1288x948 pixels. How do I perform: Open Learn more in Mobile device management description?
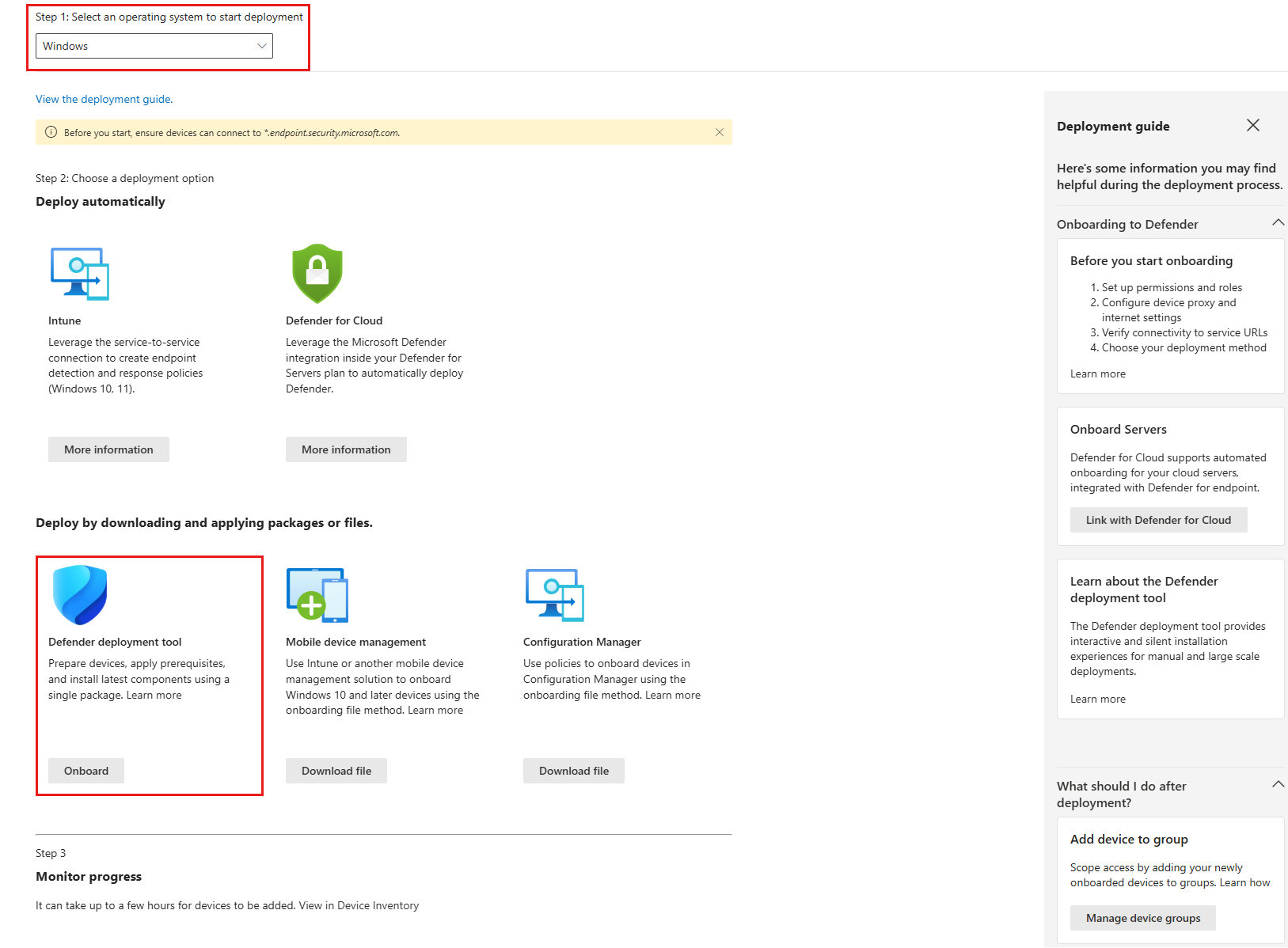click(435, 710)
